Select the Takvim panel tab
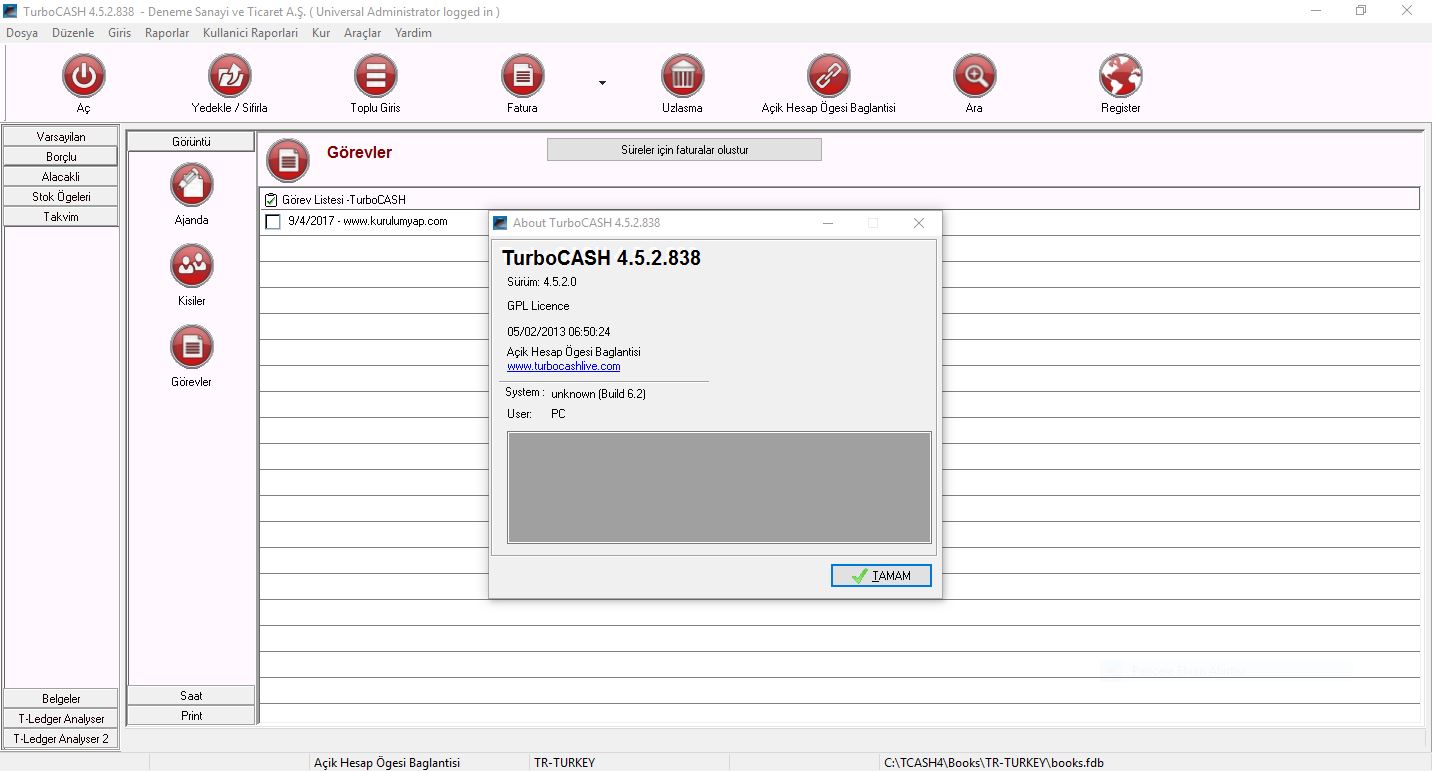Screen dimensions: 1432x771 click(x=61, y=216)
